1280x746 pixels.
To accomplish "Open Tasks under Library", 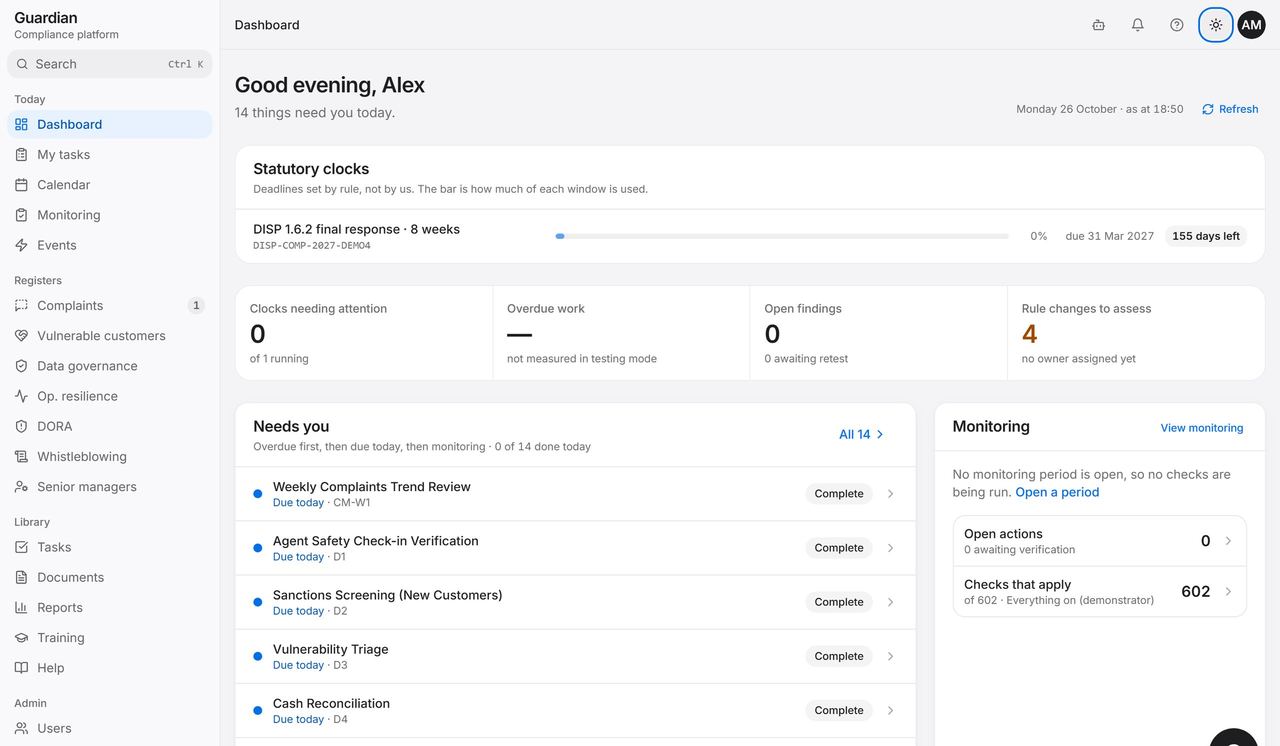I will [110, 547].
